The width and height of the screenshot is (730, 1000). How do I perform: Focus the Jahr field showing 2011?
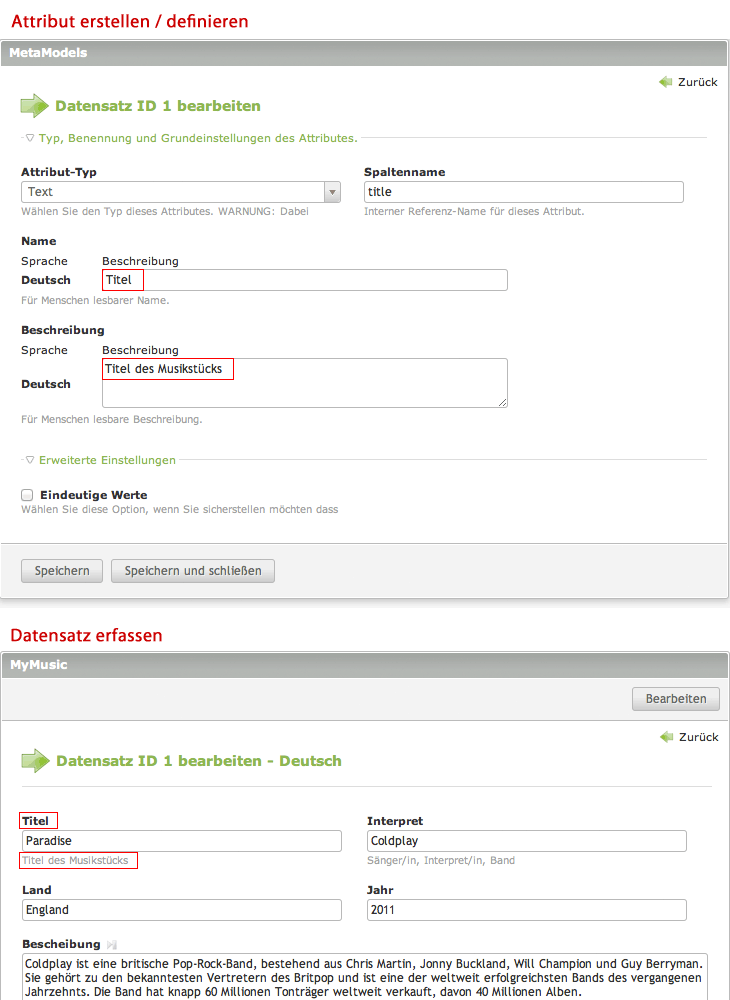coord(526,910)
